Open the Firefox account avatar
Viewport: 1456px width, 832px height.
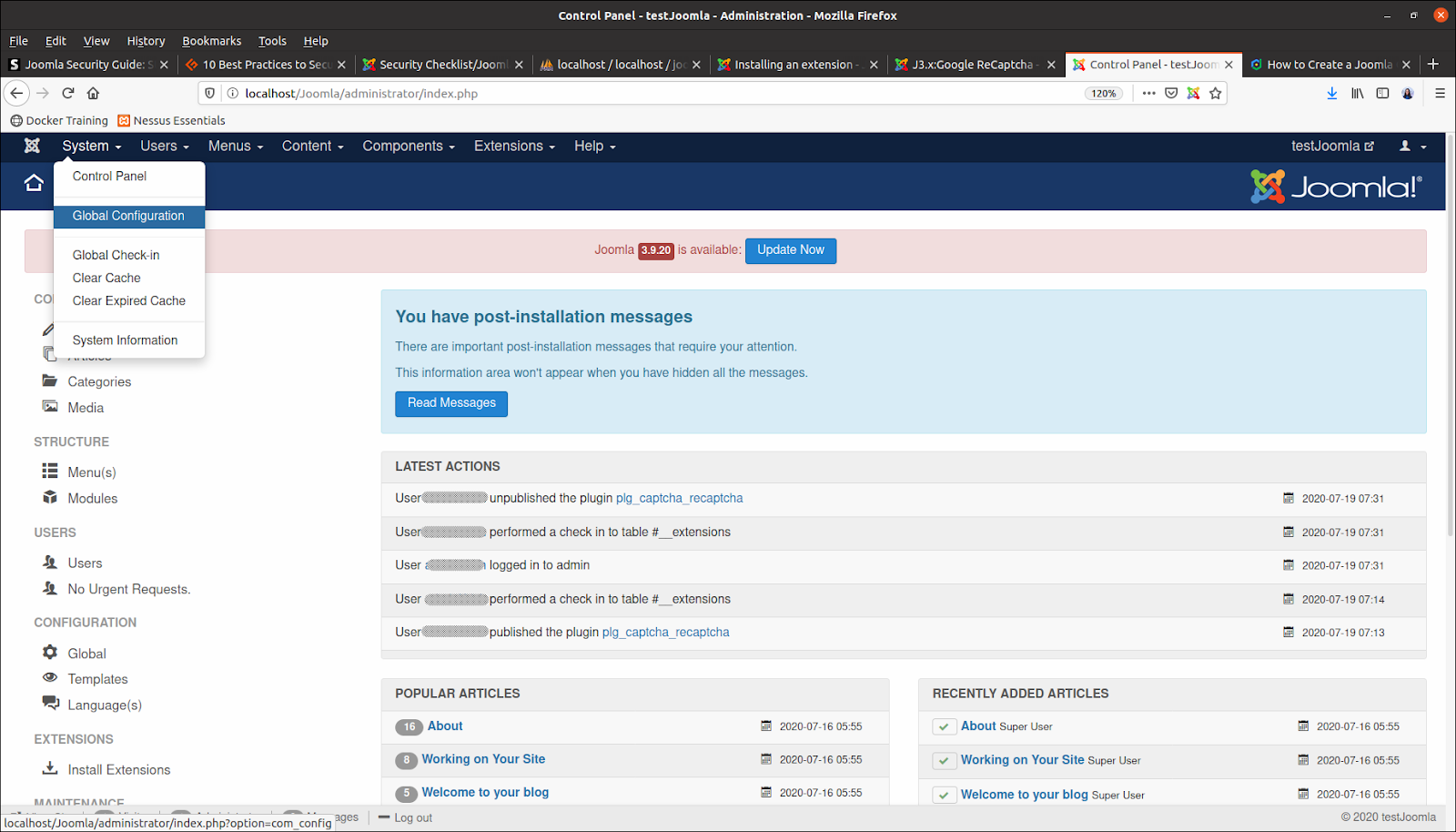click(1408, 93)
